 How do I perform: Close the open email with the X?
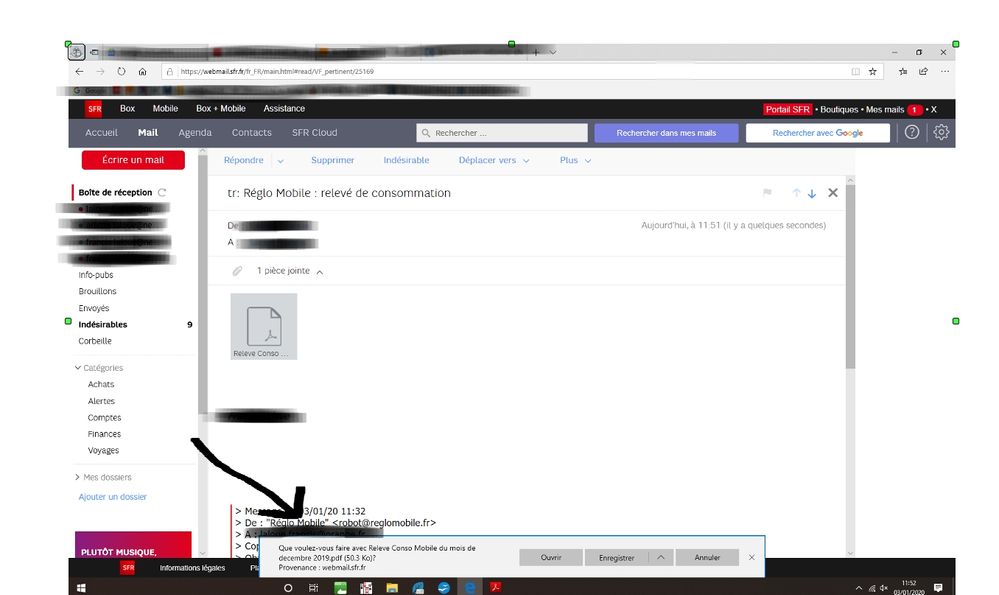coord(833,192)
